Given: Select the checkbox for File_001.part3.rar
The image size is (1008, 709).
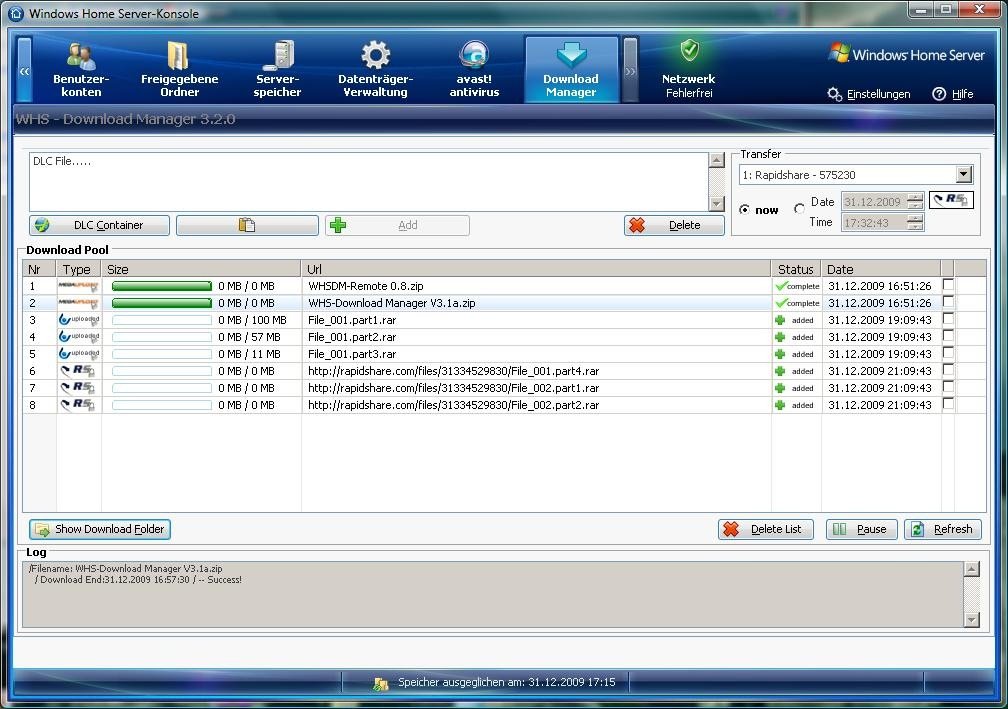Looking at the screenshot, I should 948,353.
